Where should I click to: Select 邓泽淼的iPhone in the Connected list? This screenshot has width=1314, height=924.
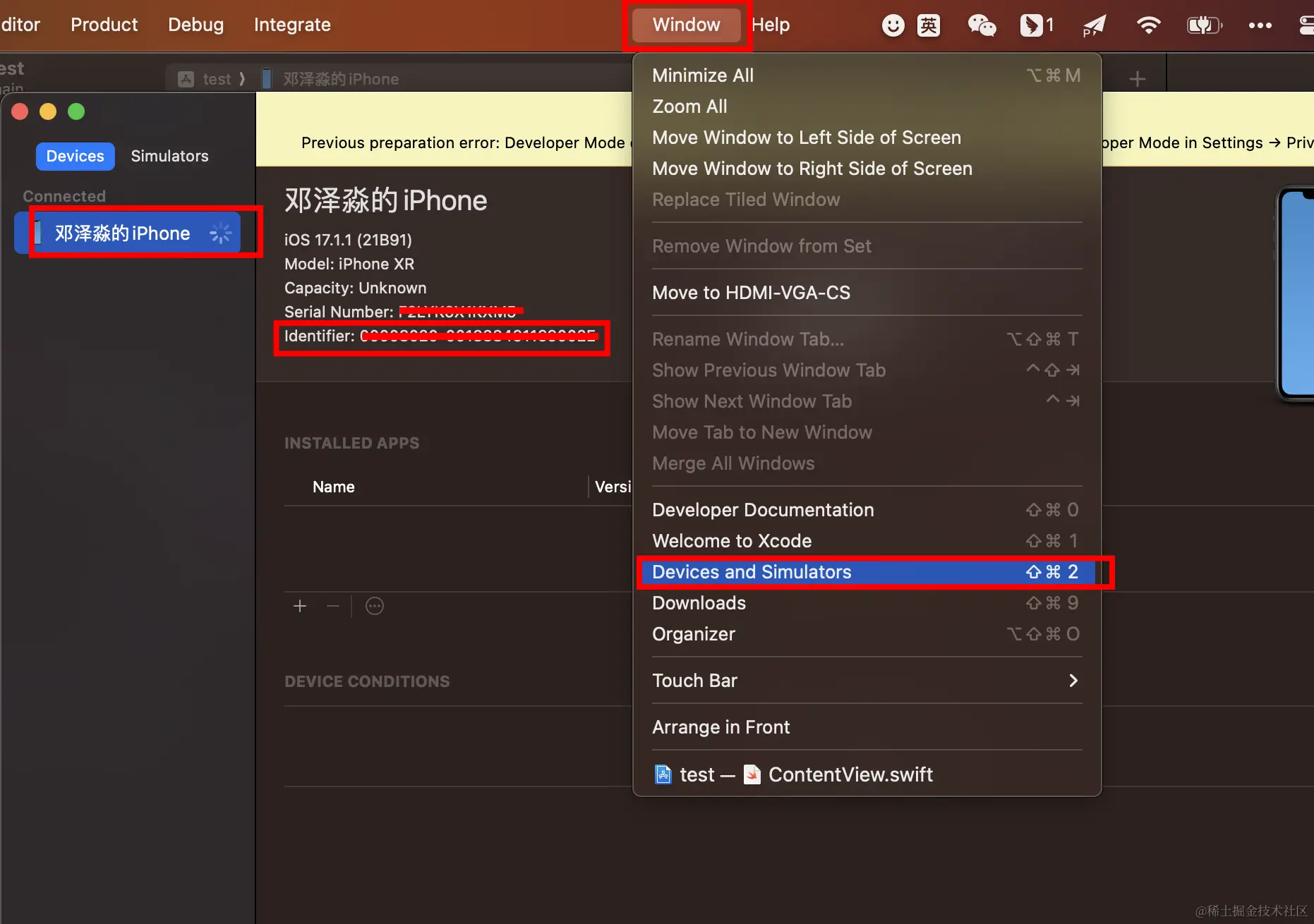tap(128, 233)
